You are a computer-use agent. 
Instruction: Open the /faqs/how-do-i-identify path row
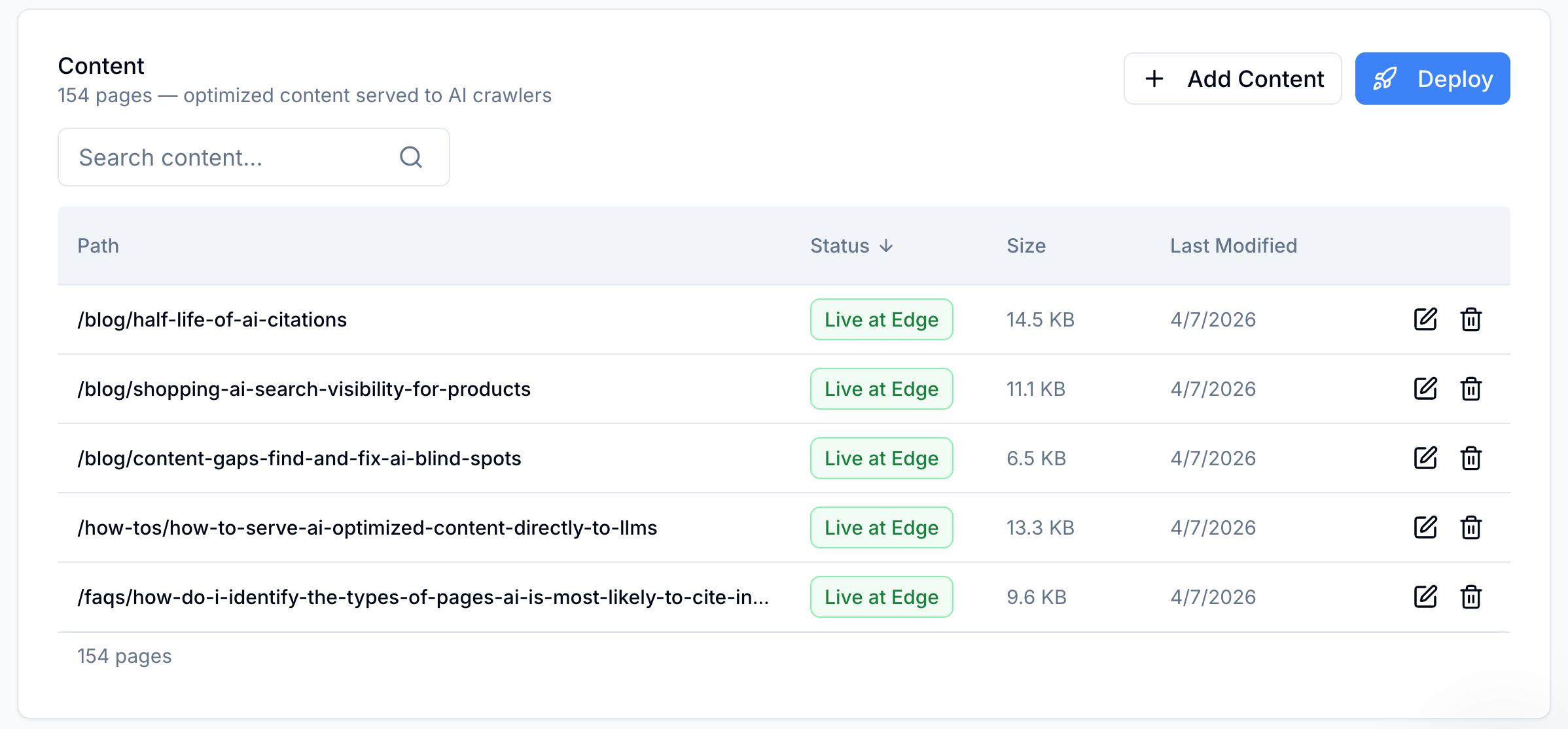(x=423, y=597)
